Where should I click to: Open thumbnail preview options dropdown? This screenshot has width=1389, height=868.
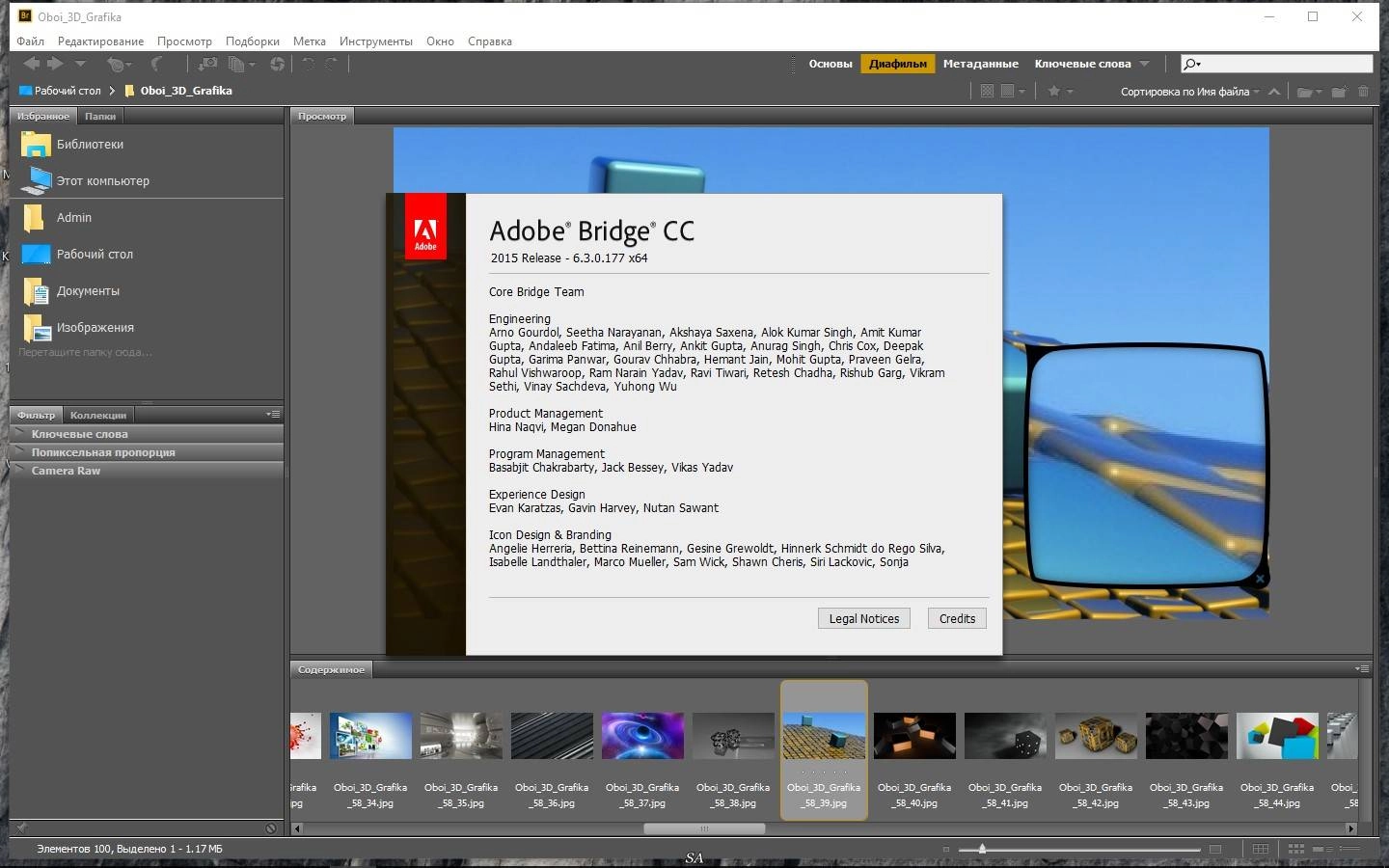(x=1013, y=91)
